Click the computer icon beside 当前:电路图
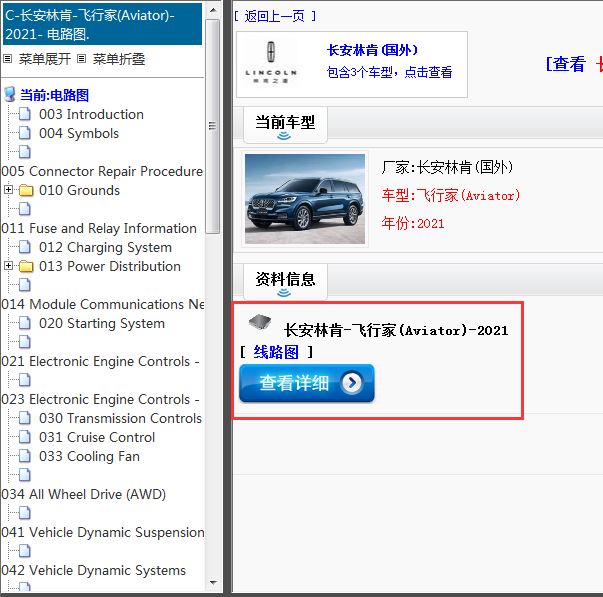Screen dimensions: 603x597 pos(10,95)
